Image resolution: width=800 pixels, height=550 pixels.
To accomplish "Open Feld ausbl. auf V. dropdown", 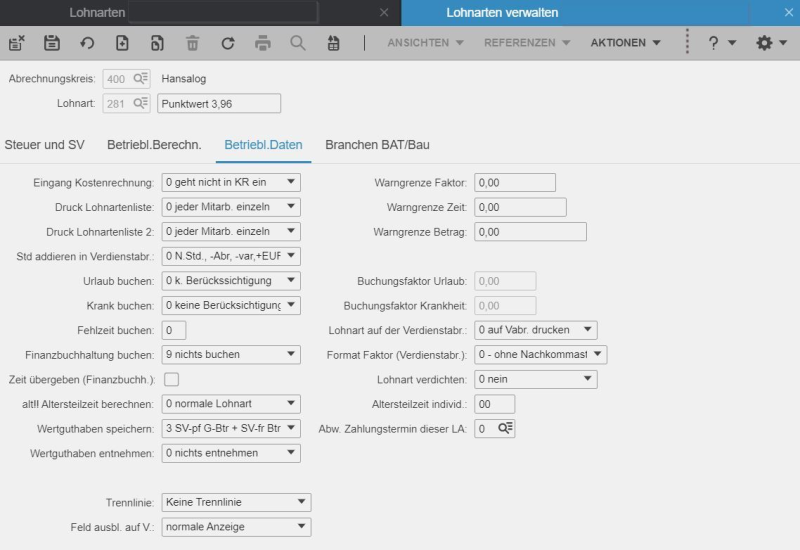I will tap(236, 527).
